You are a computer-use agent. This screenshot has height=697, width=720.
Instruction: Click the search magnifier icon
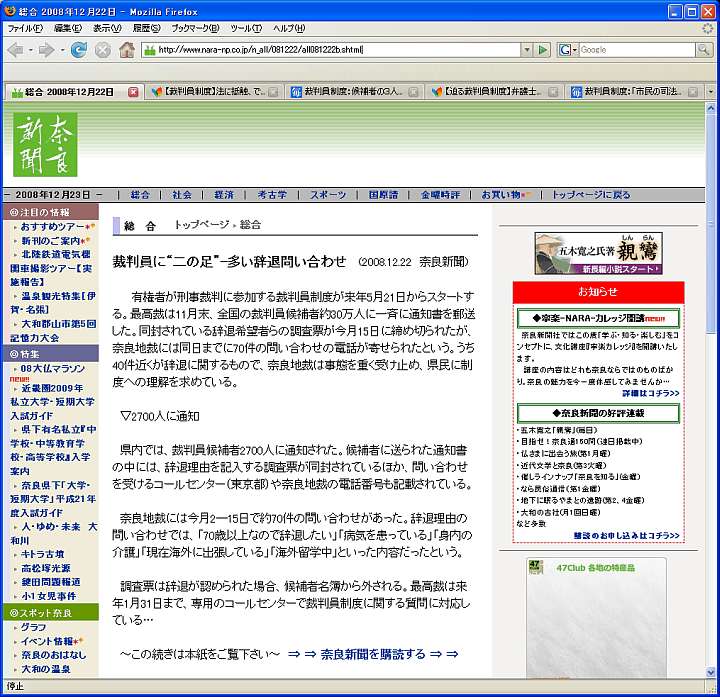[703, 50]
